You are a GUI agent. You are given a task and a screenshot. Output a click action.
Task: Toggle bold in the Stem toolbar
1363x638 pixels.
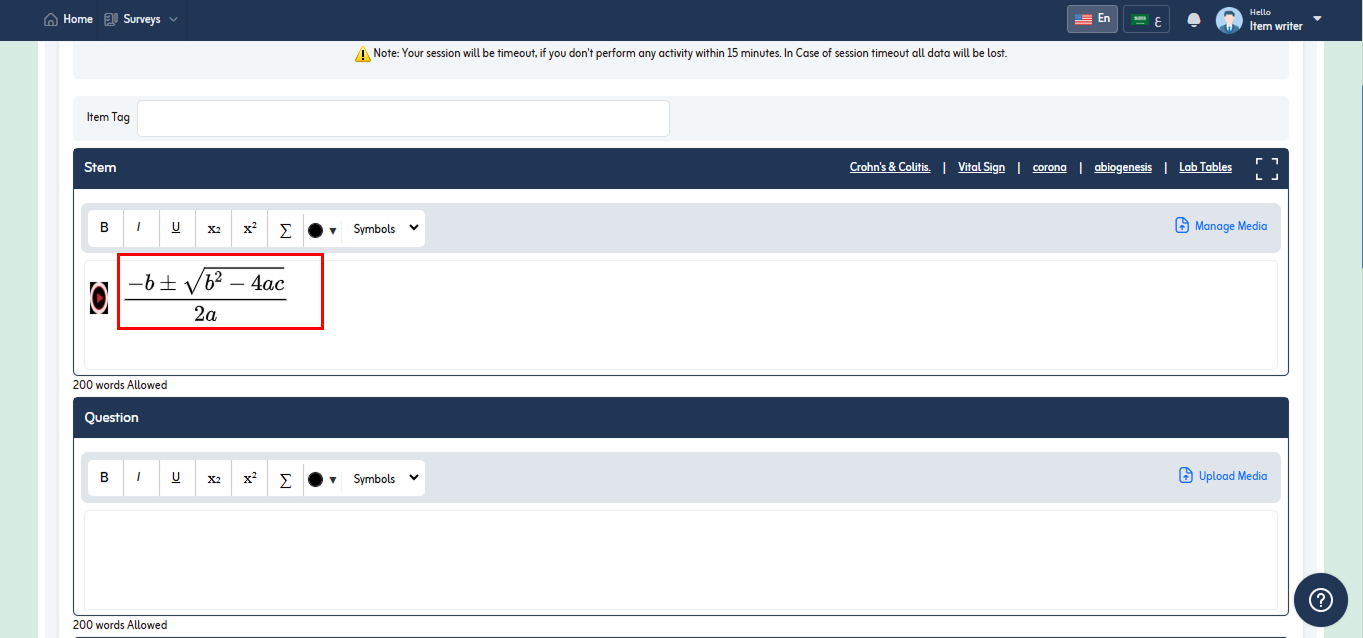coord(104,228)
